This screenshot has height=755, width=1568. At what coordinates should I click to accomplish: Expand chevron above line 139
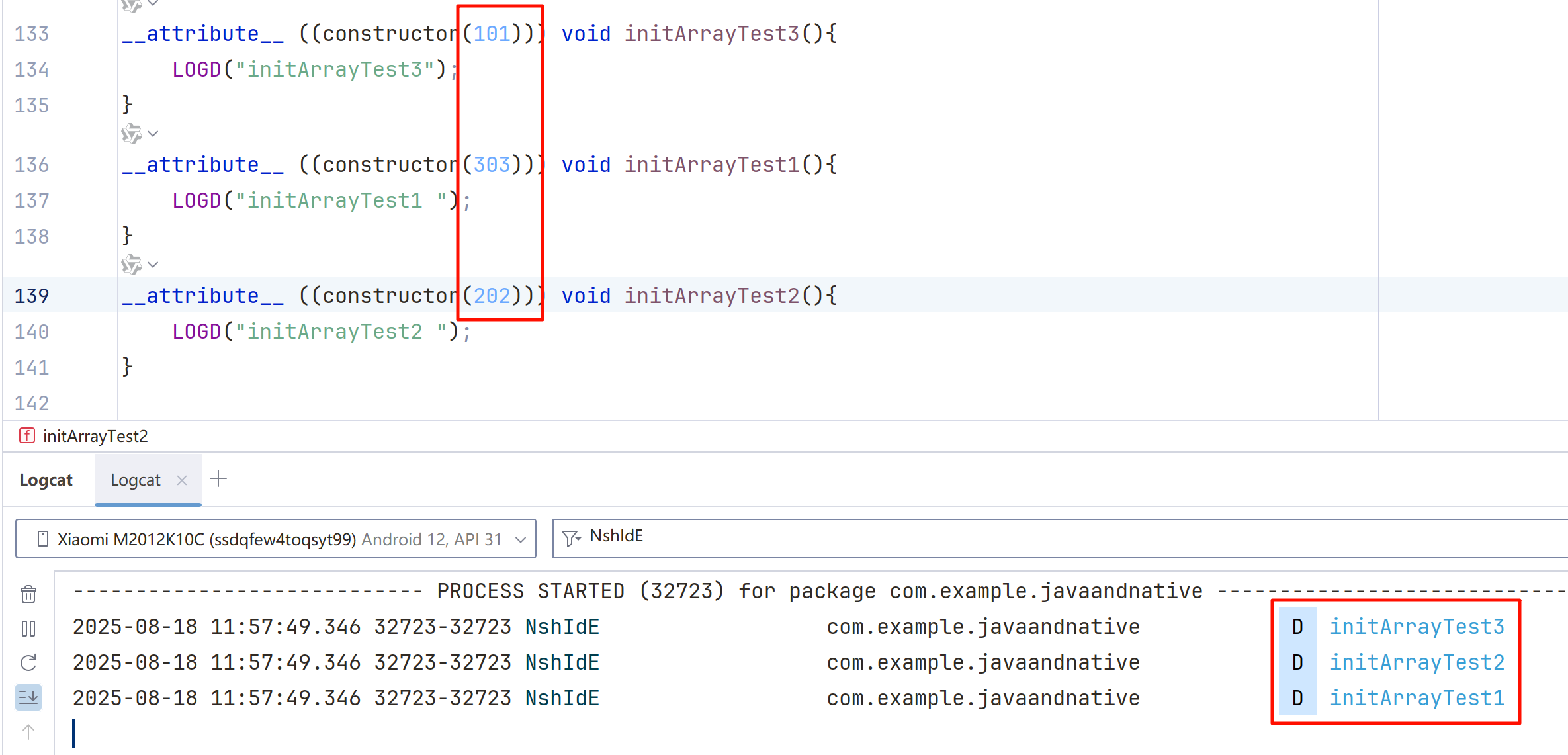tap(153, 265)
